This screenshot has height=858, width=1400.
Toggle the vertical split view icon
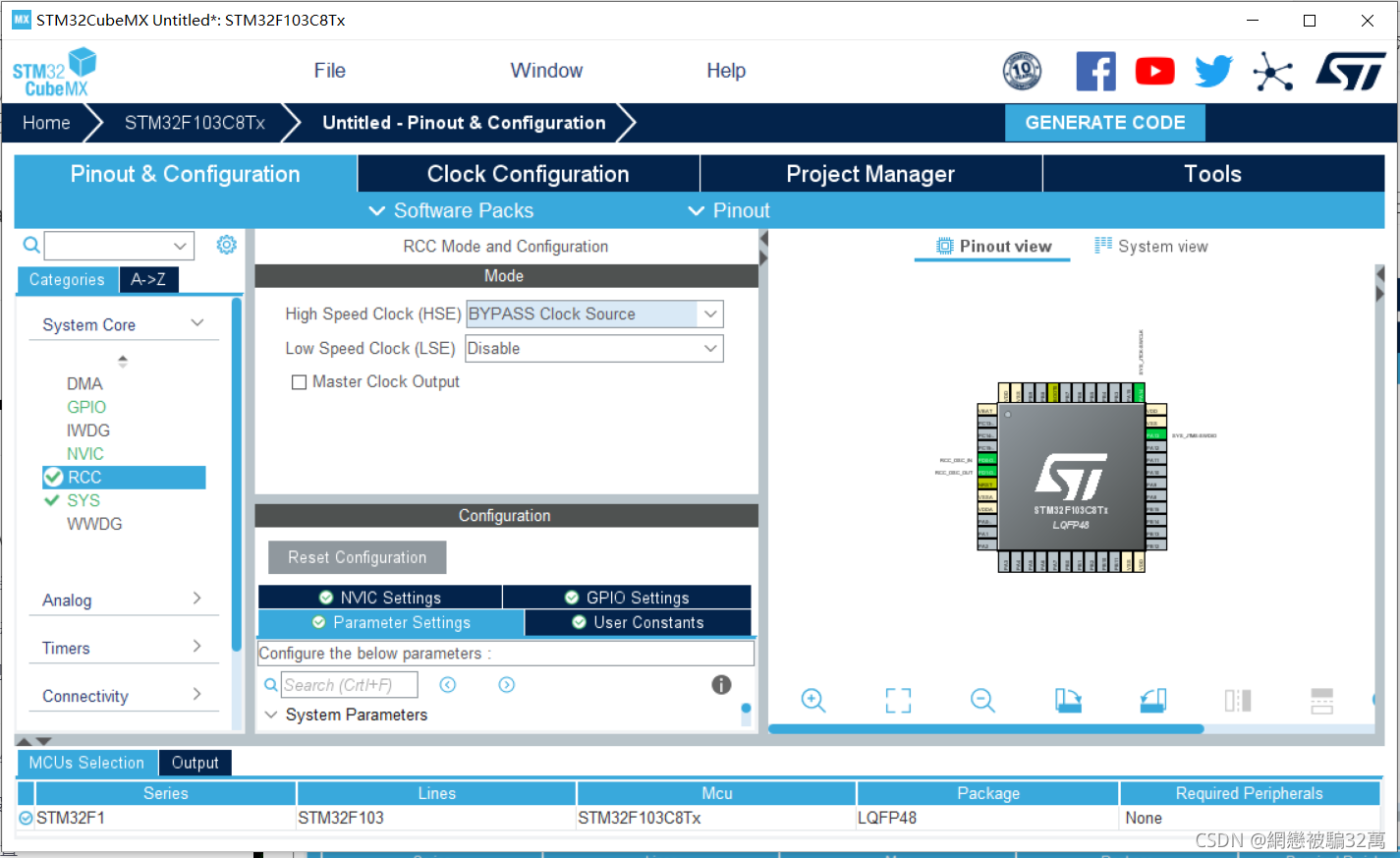1238,700
